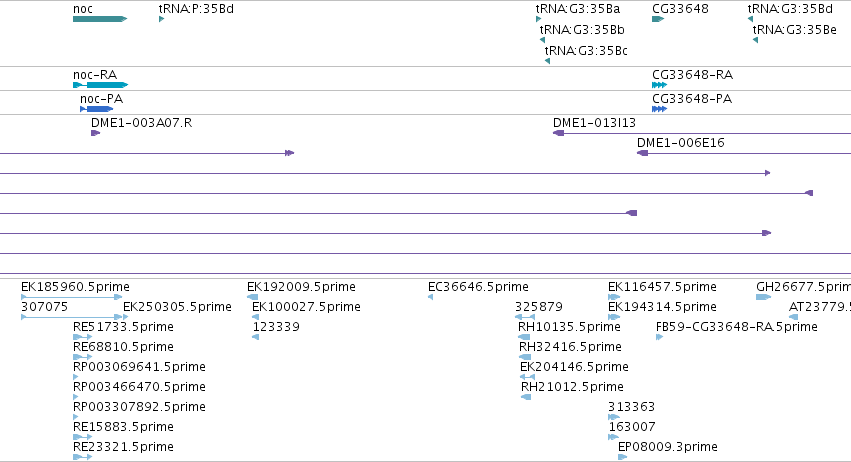Image resolution: width=851 pixels, height=462 pixels.
Task: Select the EK116457.5prime label
Action: point(662,287)
